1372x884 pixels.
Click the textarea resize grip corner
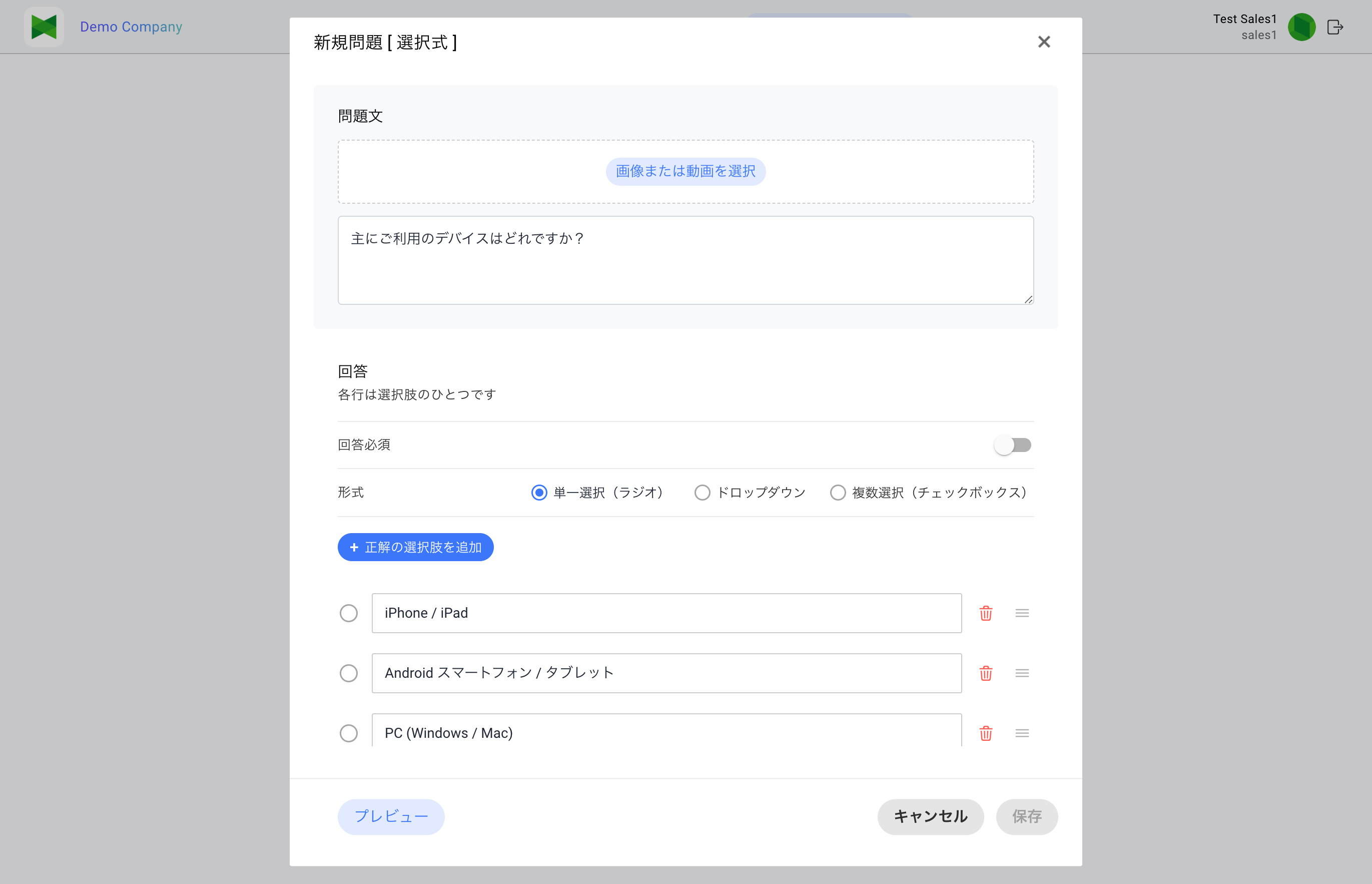pos(1028,299)
